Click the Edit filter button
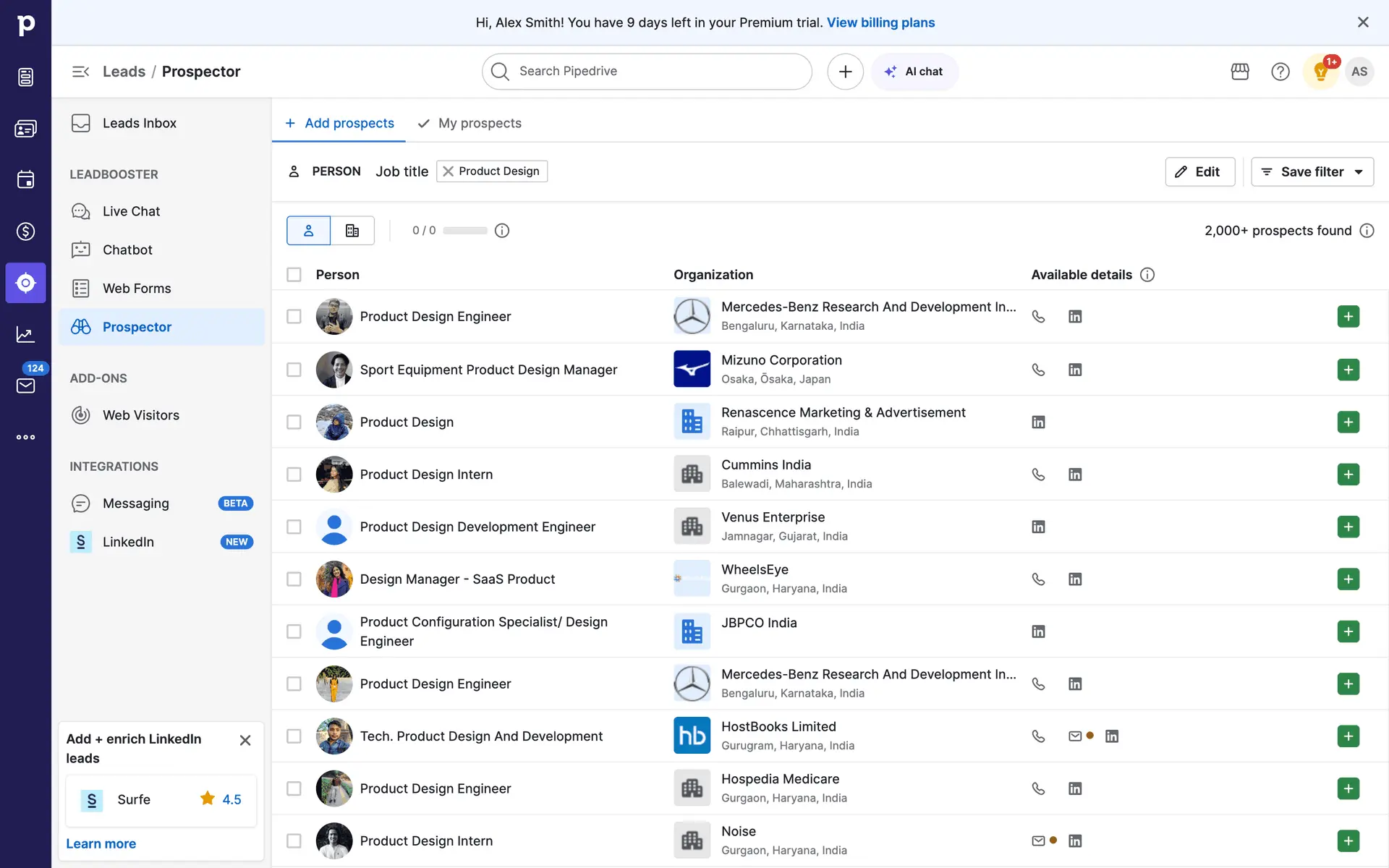The image size is (1389, 868). tap(1199, 172)
